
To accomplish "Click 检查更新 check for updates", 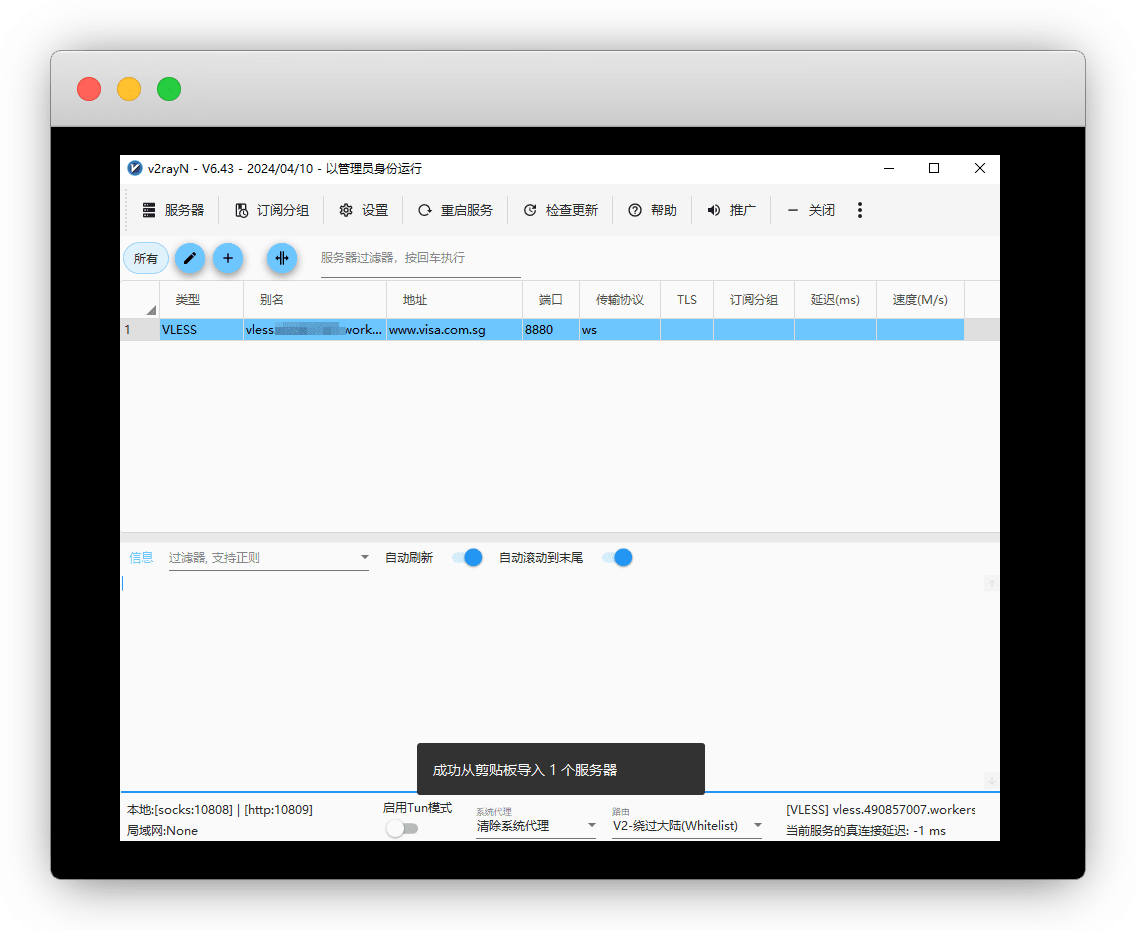I will (560, 210).
